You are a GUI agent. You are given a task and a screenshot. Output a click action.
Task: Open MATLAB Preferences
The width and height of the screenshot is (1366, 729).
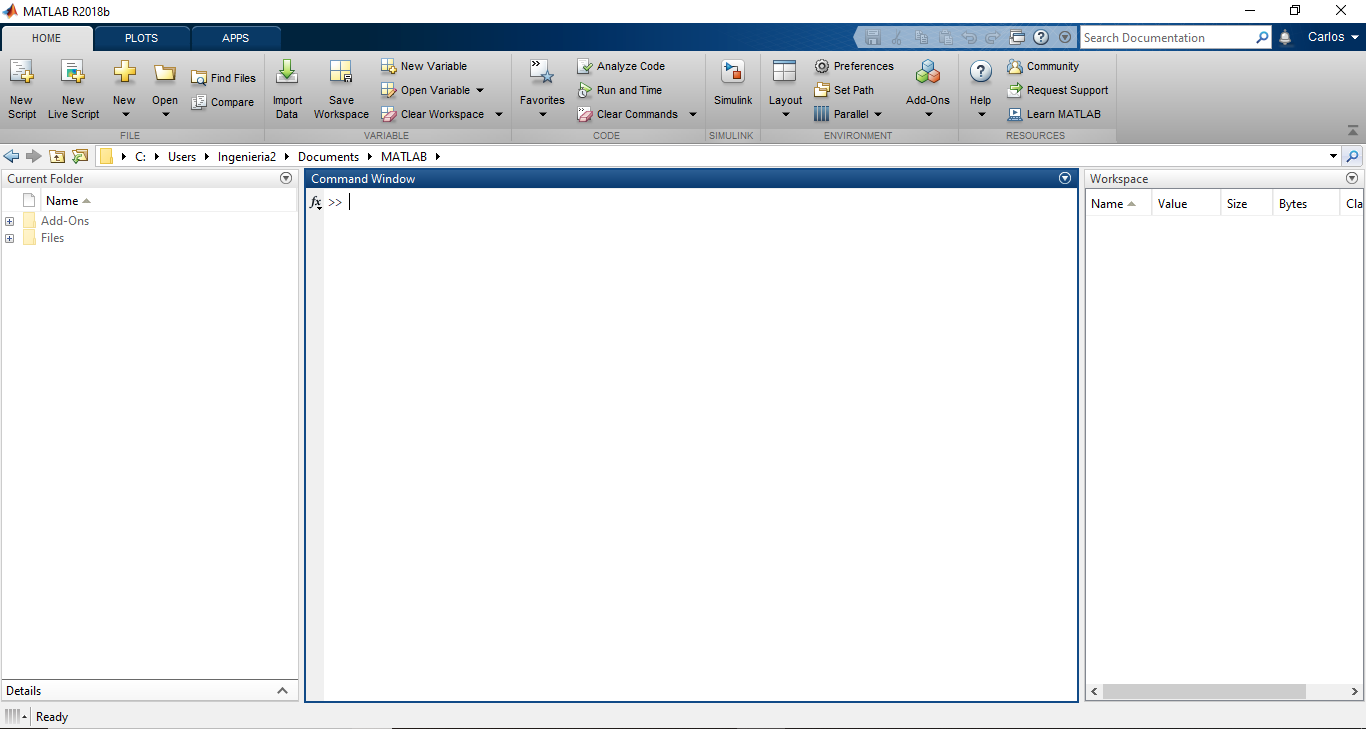point(854,66)
